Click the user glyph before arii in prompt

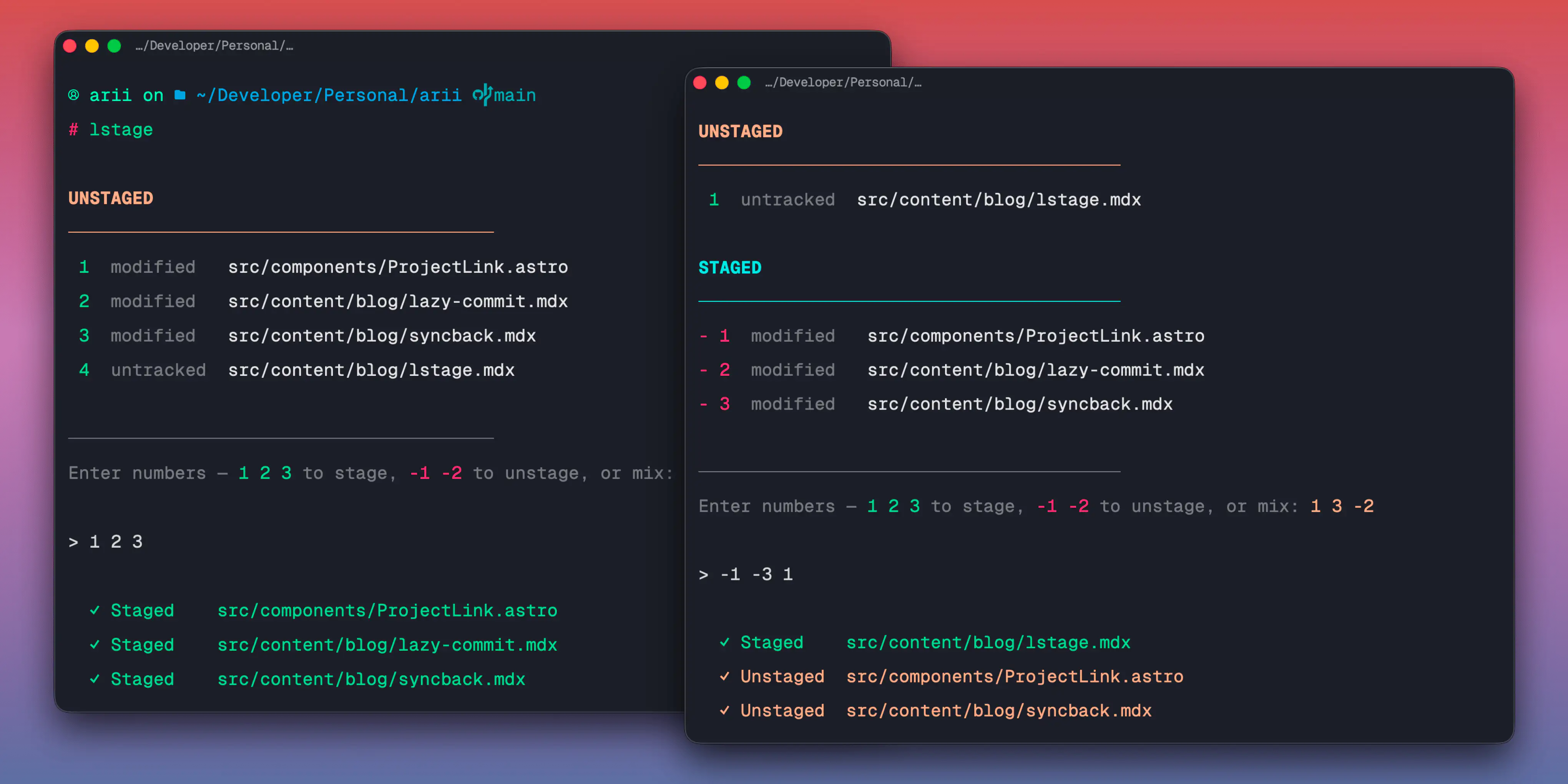tap(74, 95)
